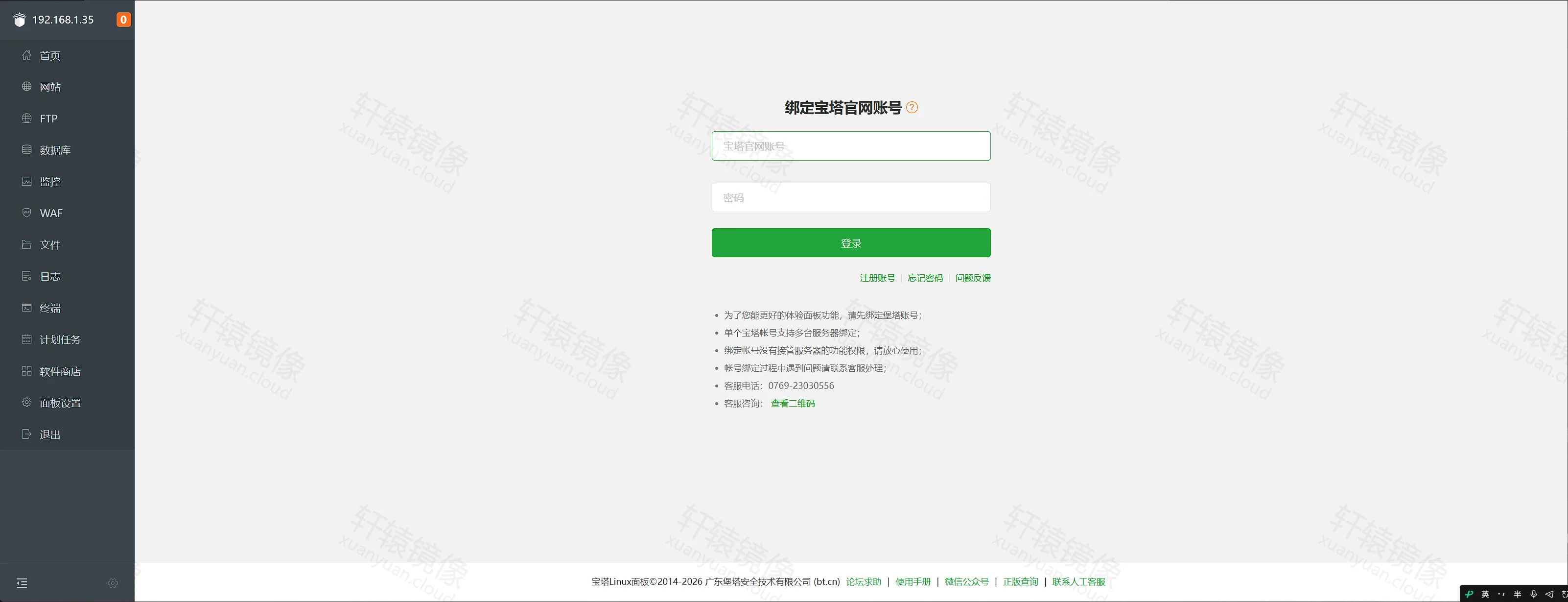Open the 使用手册 footer link
Viewport: 1568px width, 602px height.
click(913, 582)
